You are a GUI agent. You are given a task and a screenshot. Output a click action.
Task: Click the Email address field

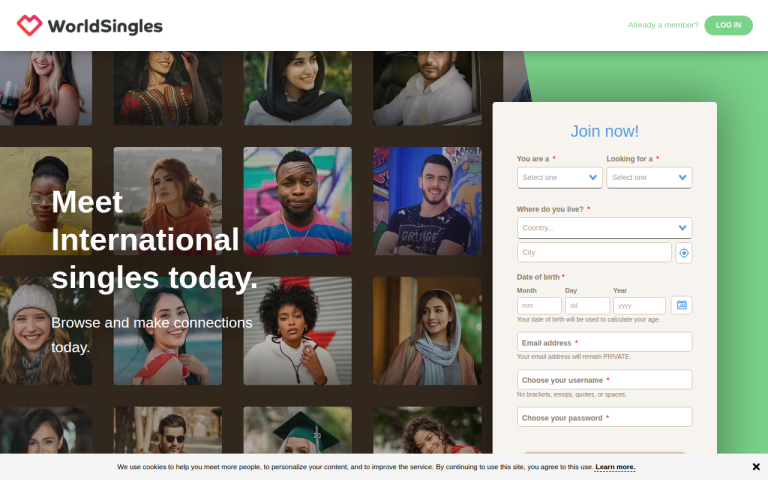[604, 342]
